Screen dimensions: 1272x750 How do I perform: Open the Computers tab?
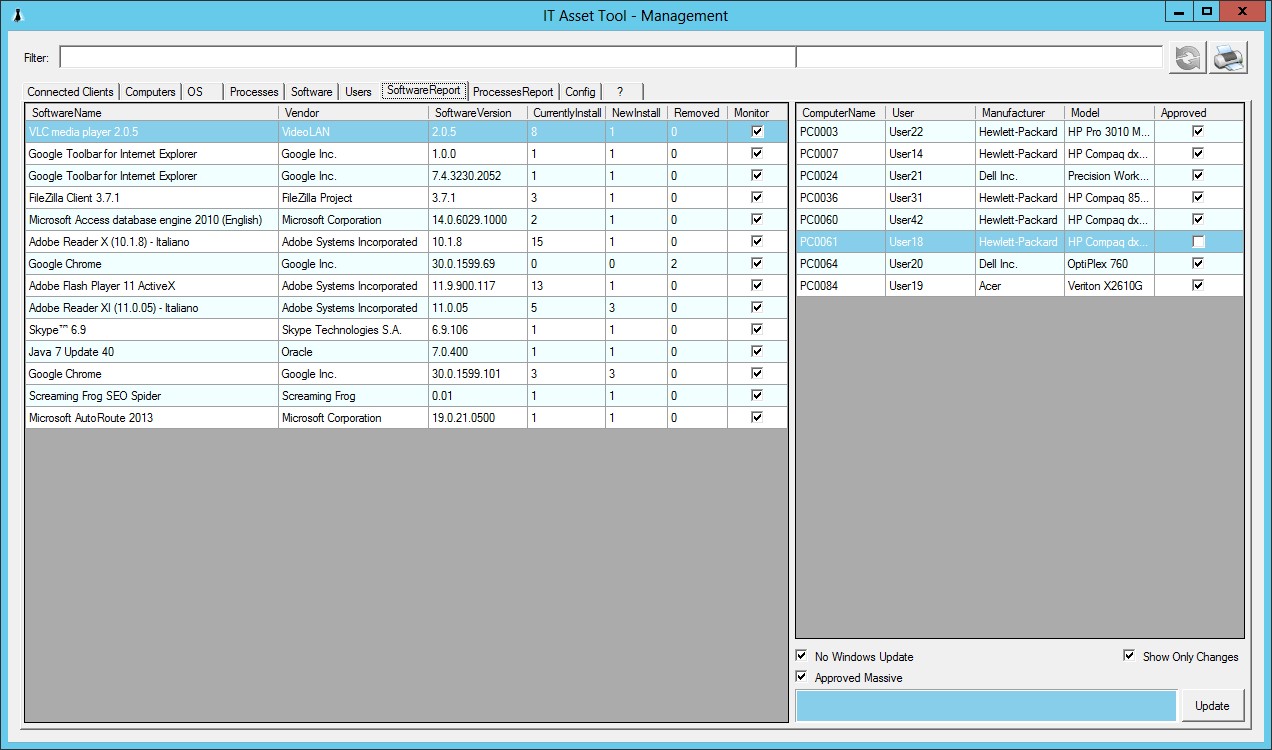pyautogui.click(x=150, y=90)
